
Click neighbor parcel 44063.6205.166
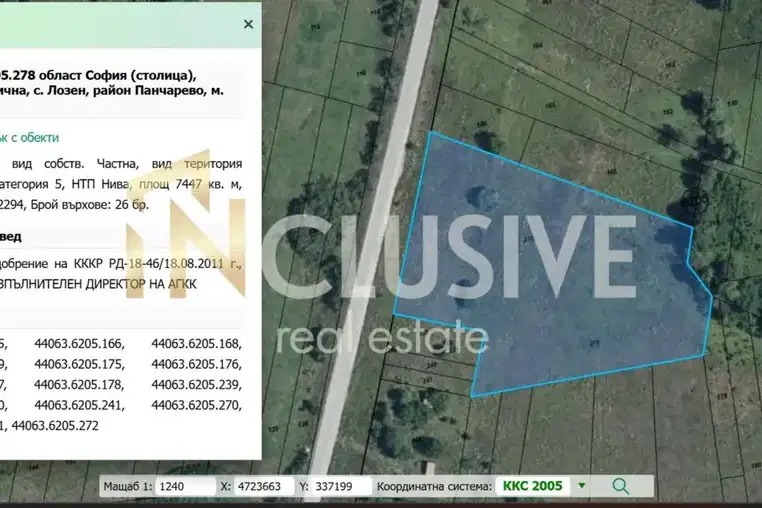click(79, 344)
